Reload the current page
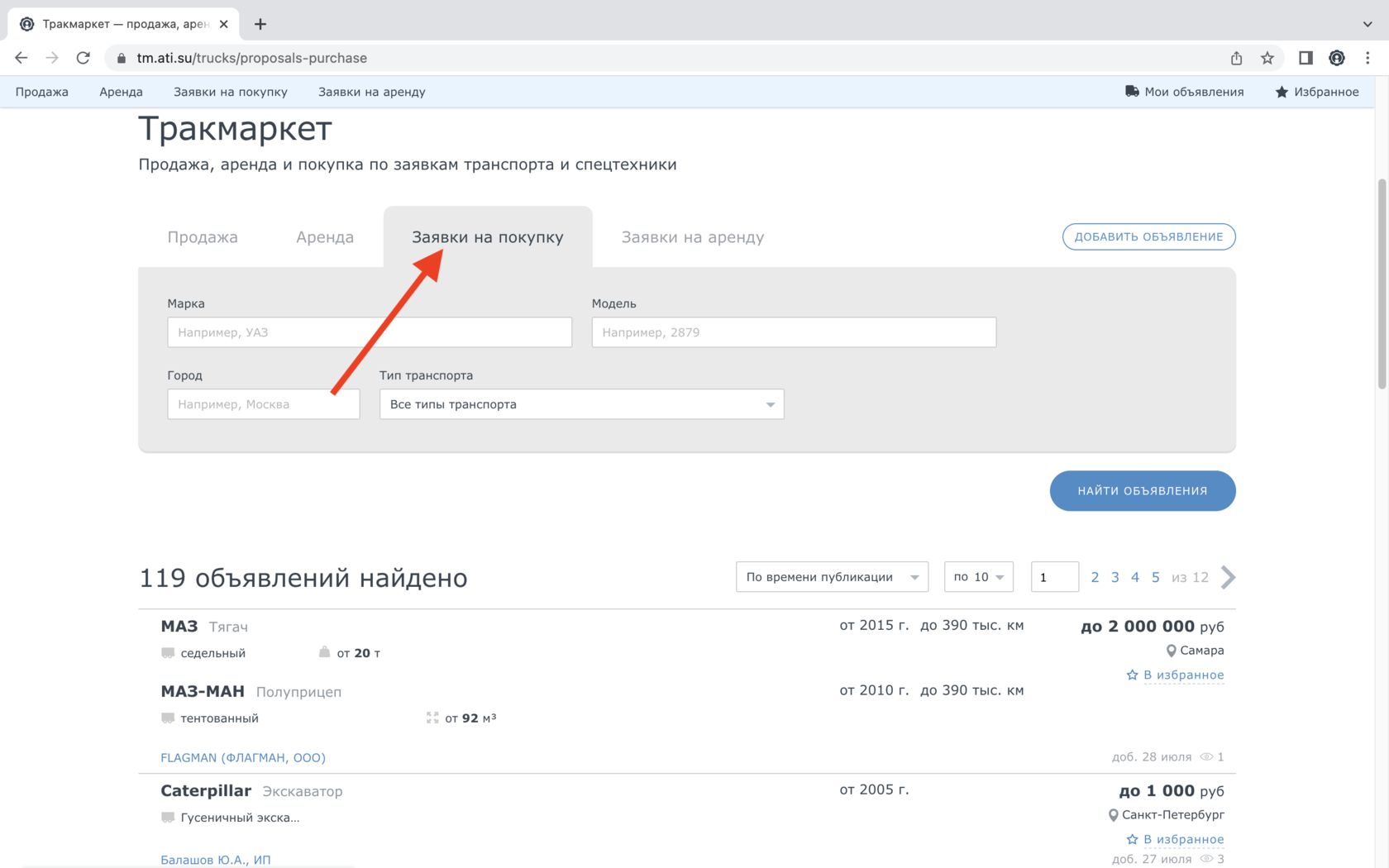1389x868 pixels. pos(83,58)
